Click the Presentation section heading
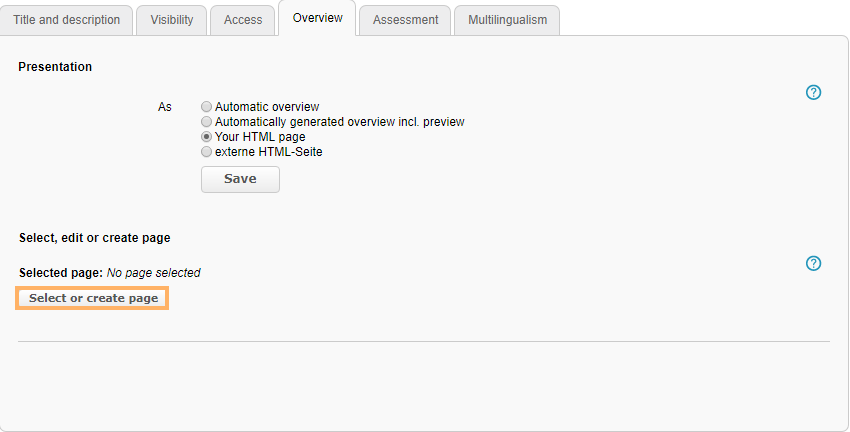The height and width of the screenshot is (432, 850). 55,67
